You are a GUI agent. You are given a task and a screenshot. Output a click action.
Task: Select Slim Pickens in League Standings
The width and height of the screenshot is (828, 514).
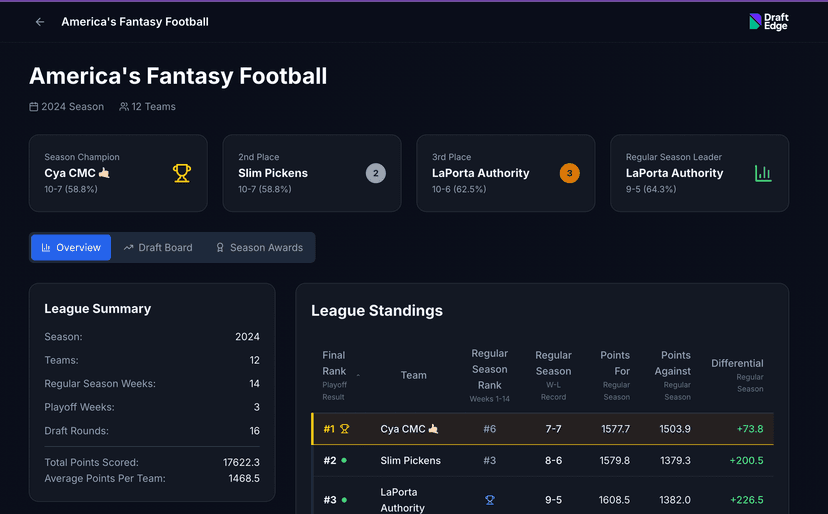point(410,461)
